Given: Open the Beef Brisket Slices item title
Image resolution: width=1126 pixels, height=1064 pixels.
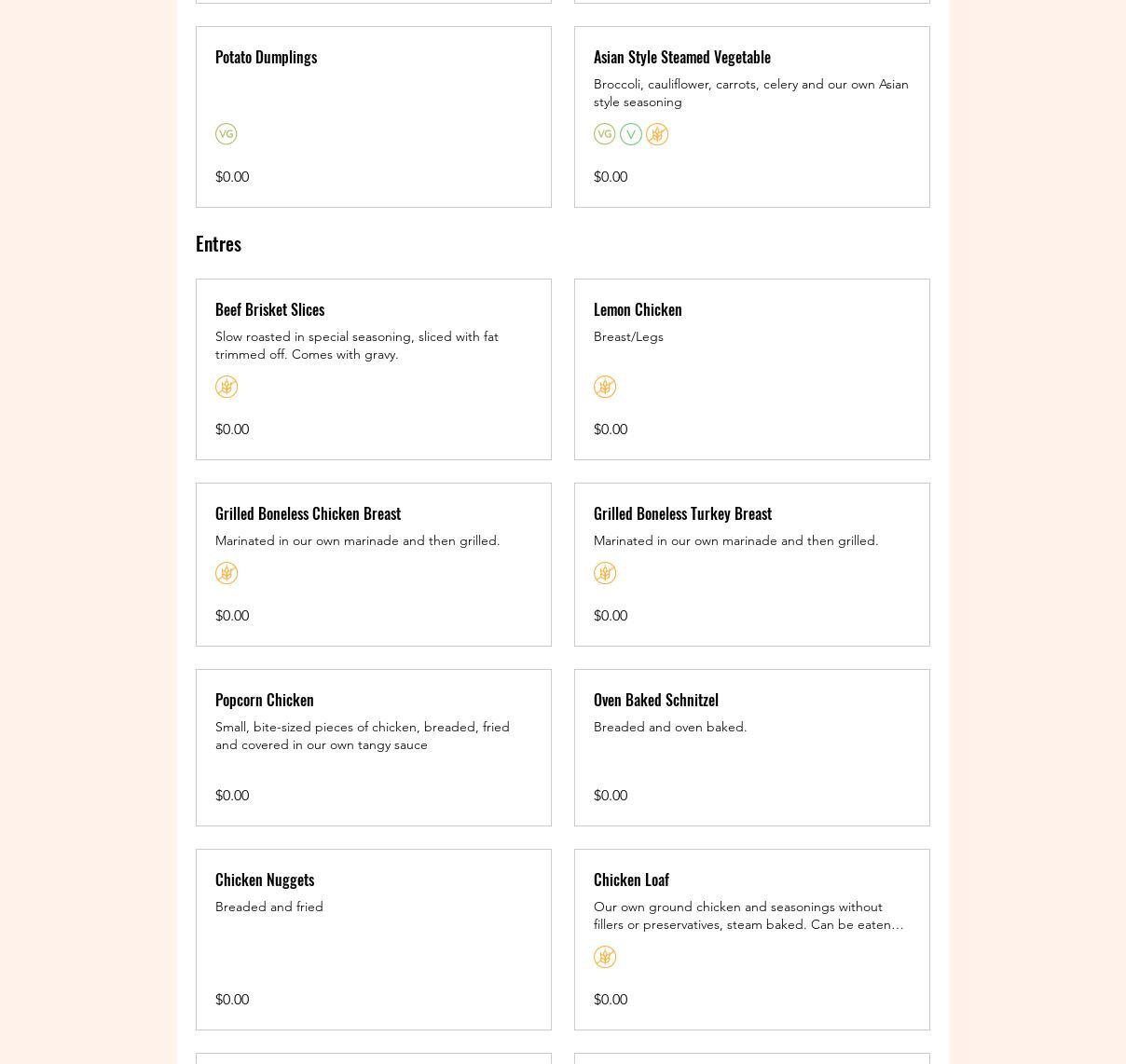Looking at the screenshot, I should pyautogui.click(x=269, y=309).
